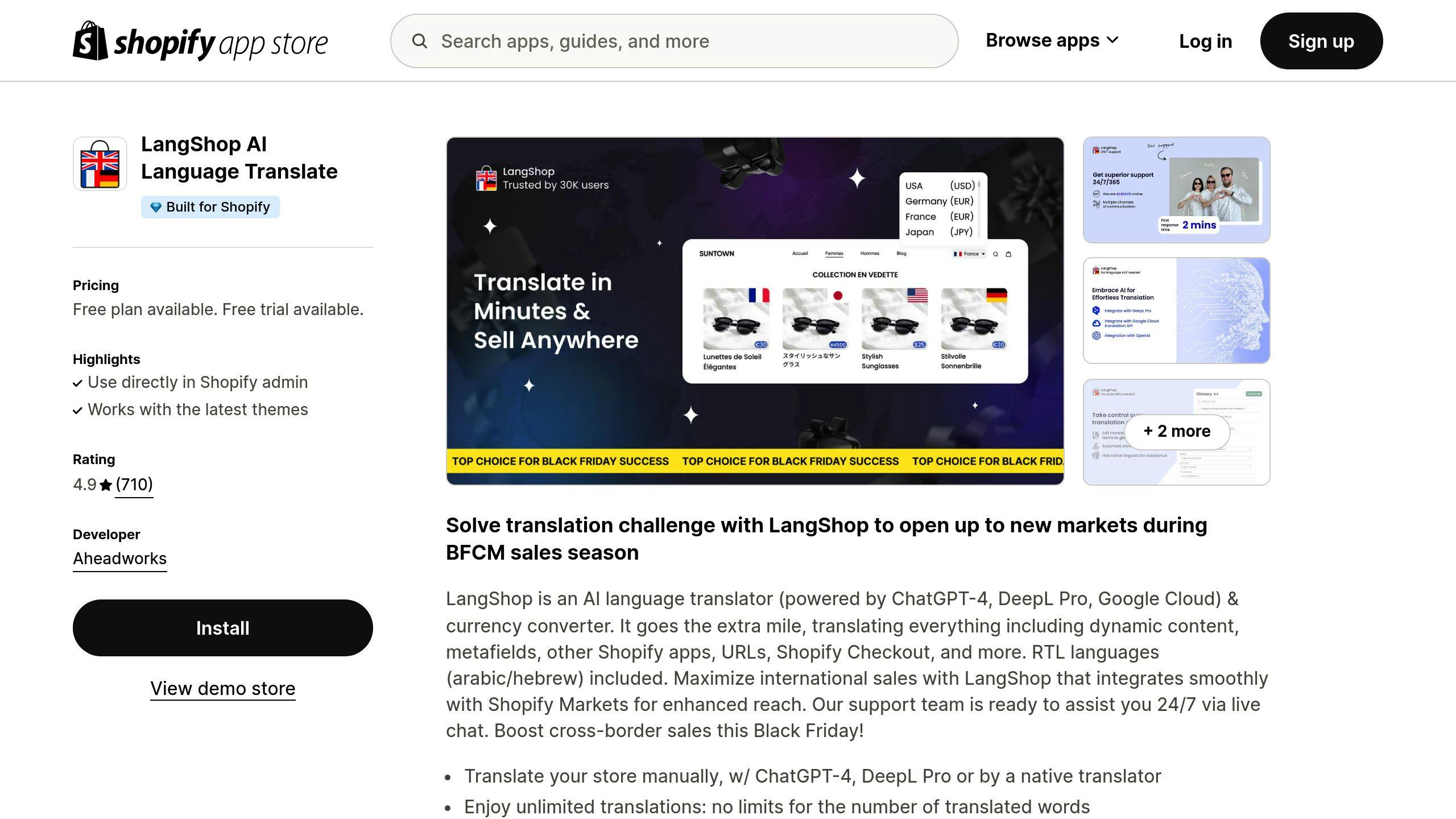The width and height of the screenshot is (1456, 819).
Task: Click the 4.9 rating value
Action: [85, 485]
